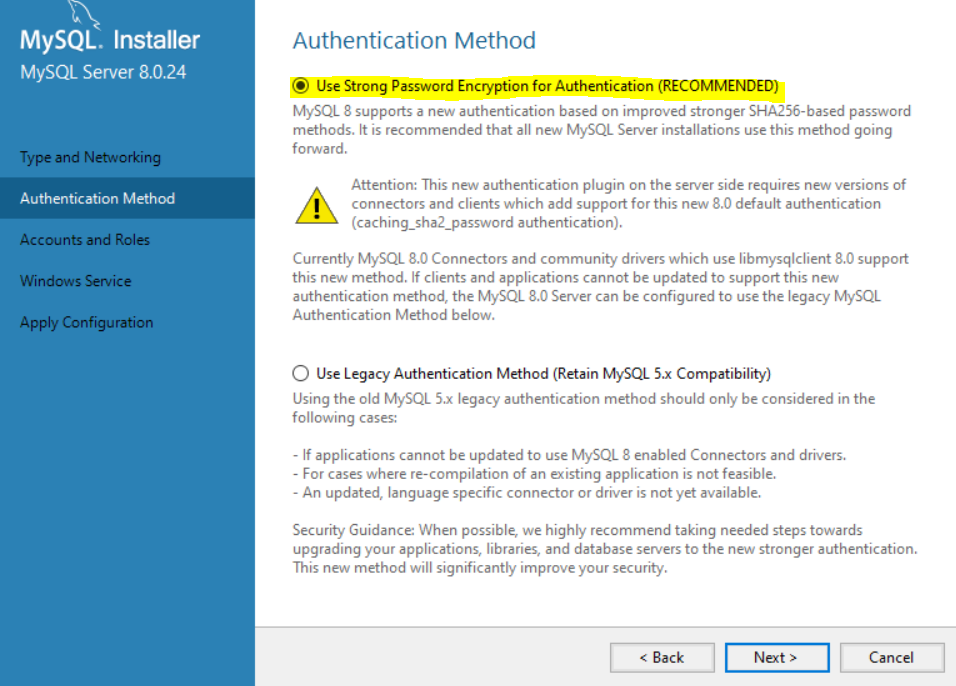Click the MySQL Installer title text
The width and height of the screenshot is (956, 686).
[110, 40]
